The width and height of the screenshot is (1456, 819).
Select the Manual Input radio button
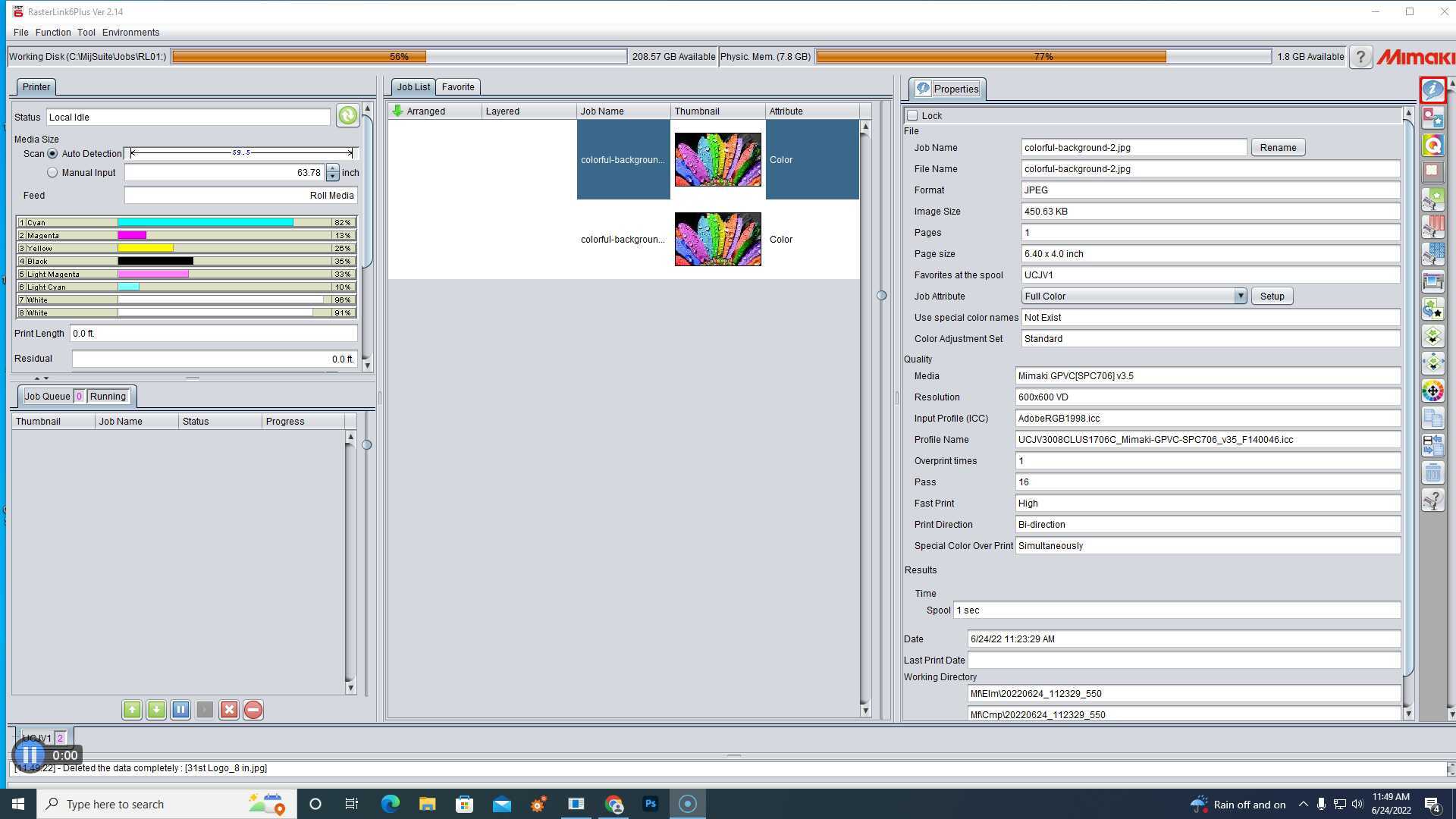point(52,172)
